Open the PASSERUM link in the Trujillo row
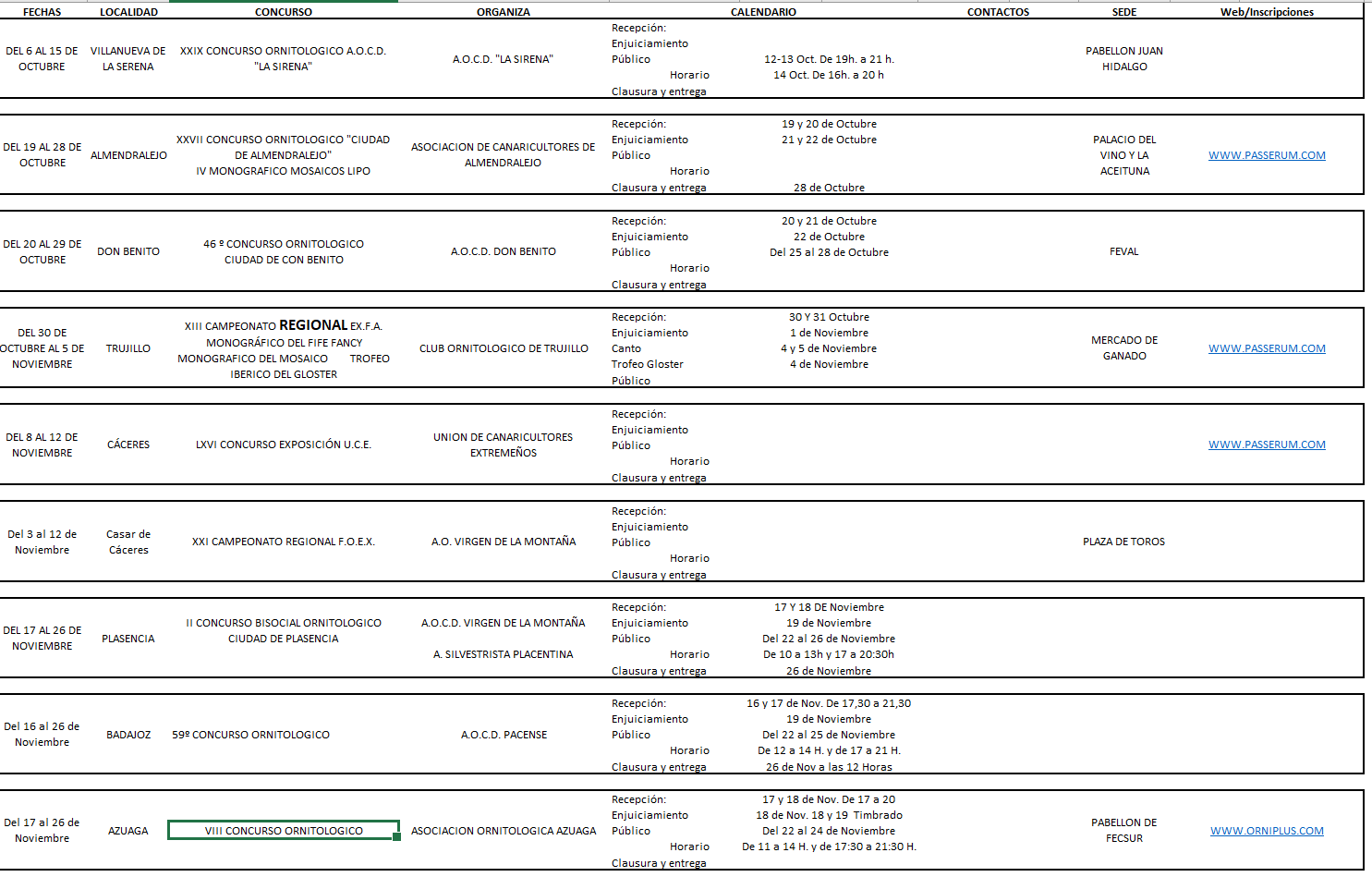Screen dimensions: 1372x877 [1267, 348]
